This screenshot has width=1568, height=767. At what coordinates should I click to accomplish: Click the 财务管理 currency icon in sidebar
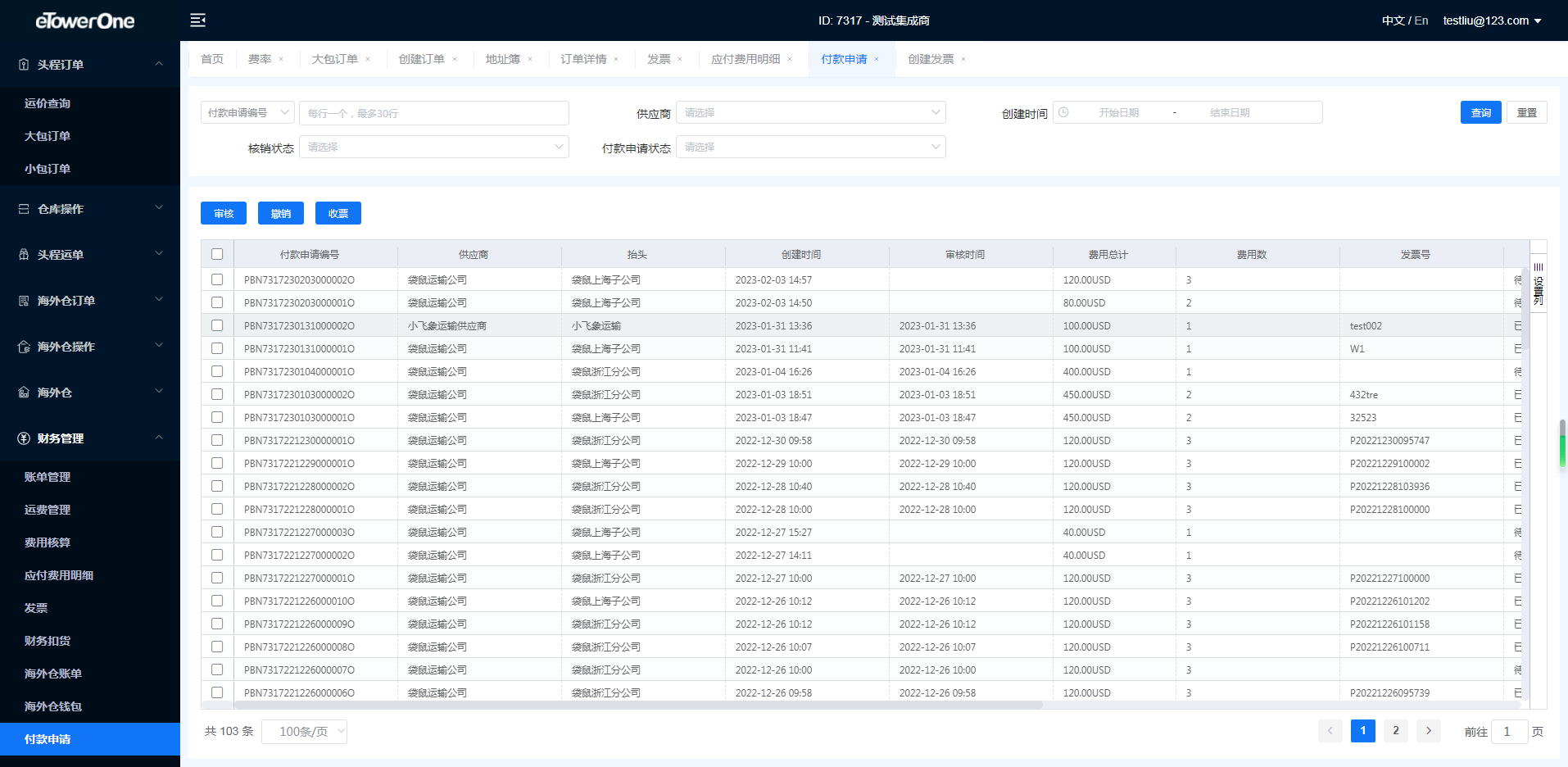(x=24, y=438)
